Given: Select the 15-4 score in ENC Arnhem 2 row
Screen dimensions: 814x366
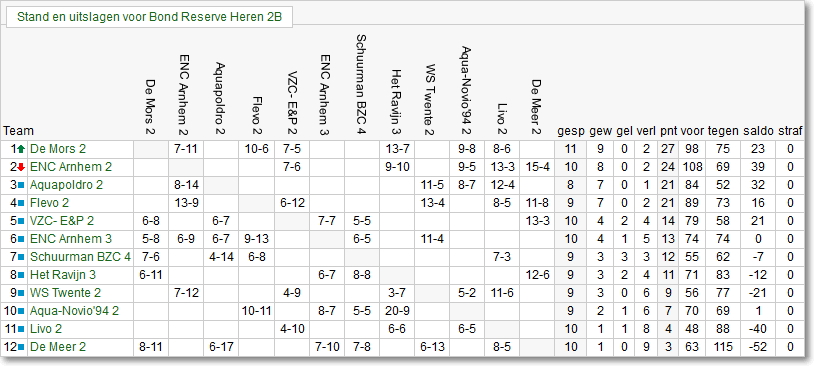Looking at the screenshot, I should point(537,167).
